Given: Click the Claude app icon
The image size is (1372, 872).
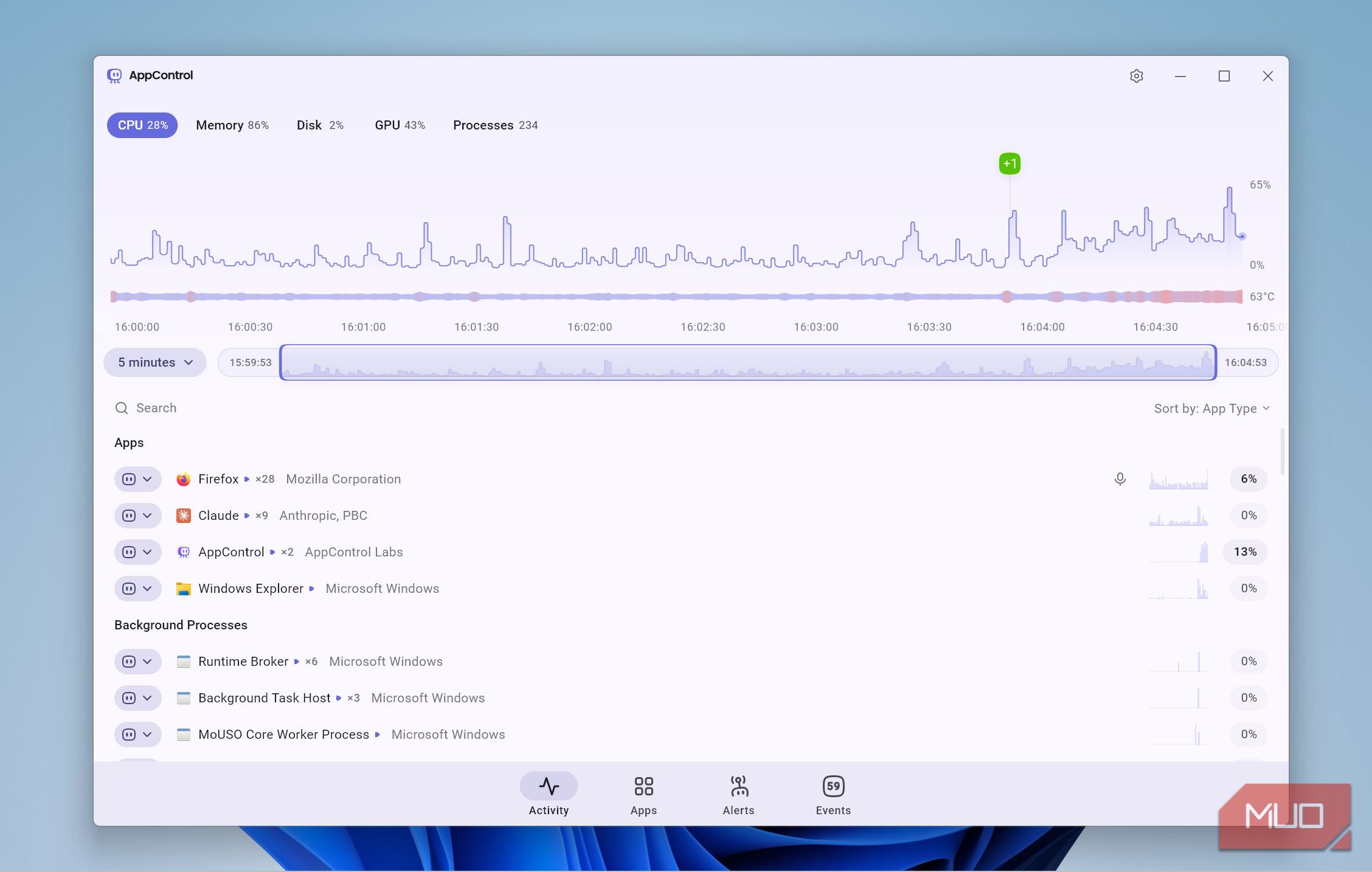Looking at the screenshot, I should tap(183, 516).
